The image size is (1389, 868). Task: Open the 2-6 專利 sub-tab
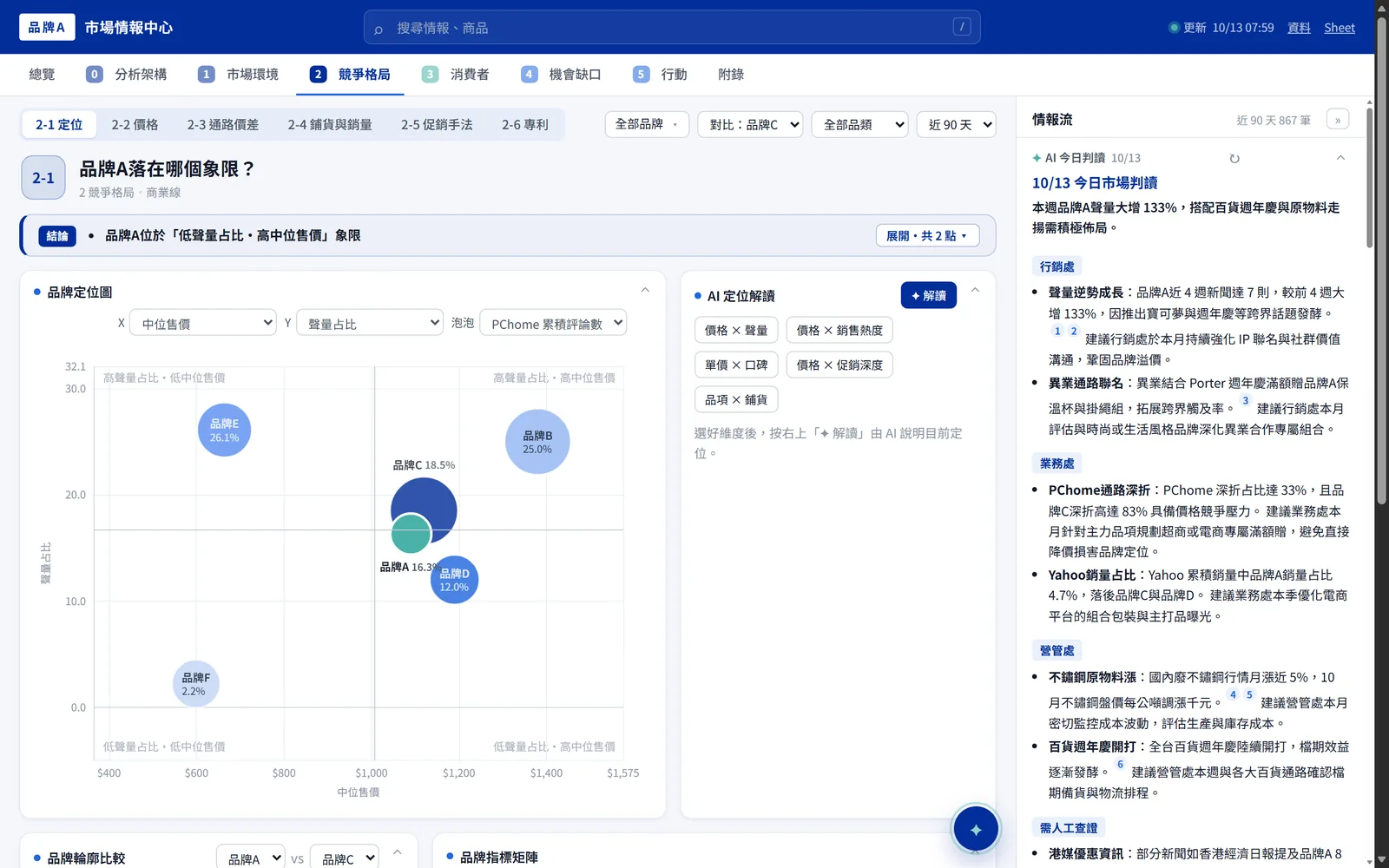tap(525, 125)
